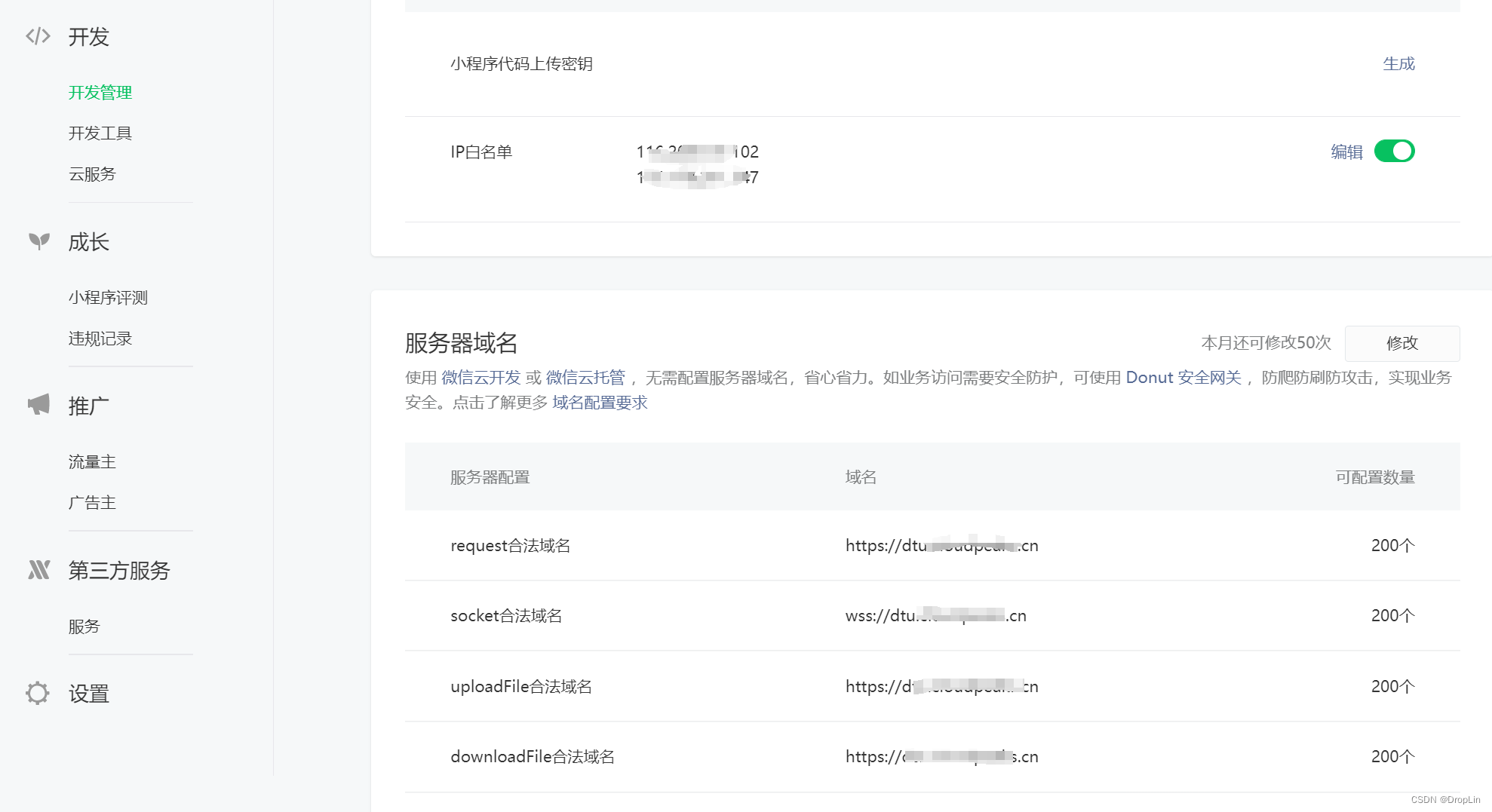Screen dimensions: 1492x812
Task: Open 流量主 in the sidebar
Action: pyautogui.click(x=92, y=462)
